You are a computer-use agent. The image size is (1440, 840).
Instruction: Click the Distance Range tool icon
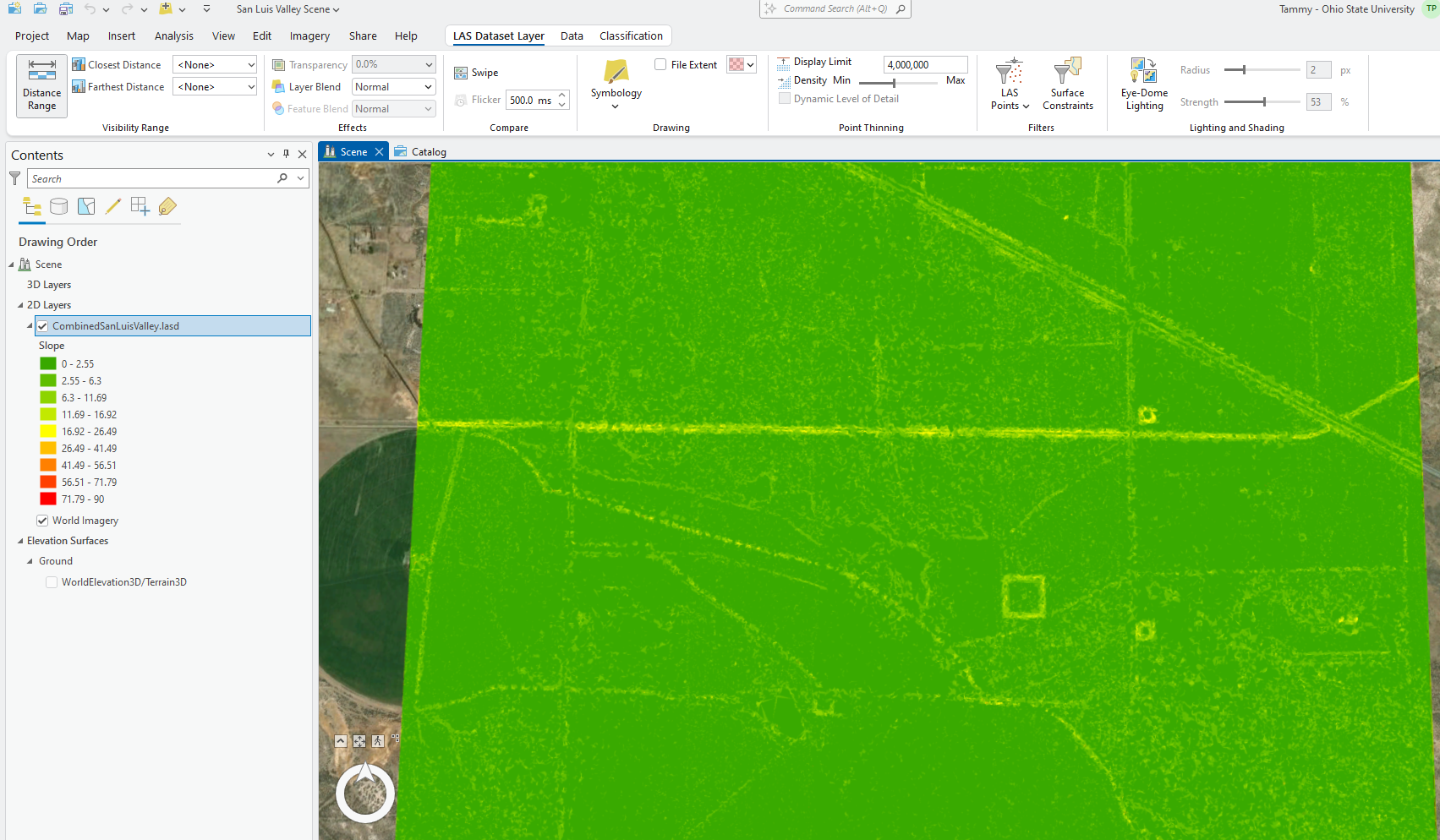(41, 85)
